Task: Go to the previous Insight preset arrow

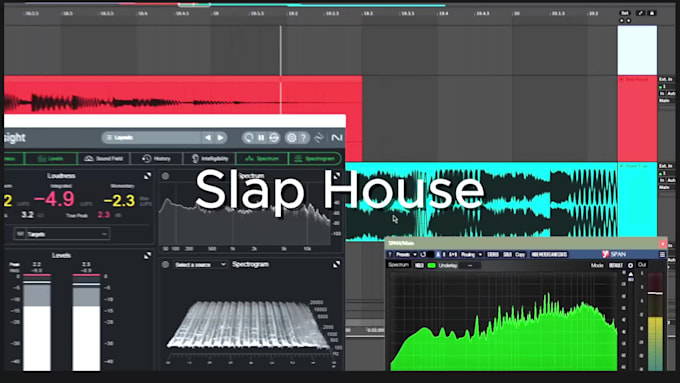Action: [208, 137]
